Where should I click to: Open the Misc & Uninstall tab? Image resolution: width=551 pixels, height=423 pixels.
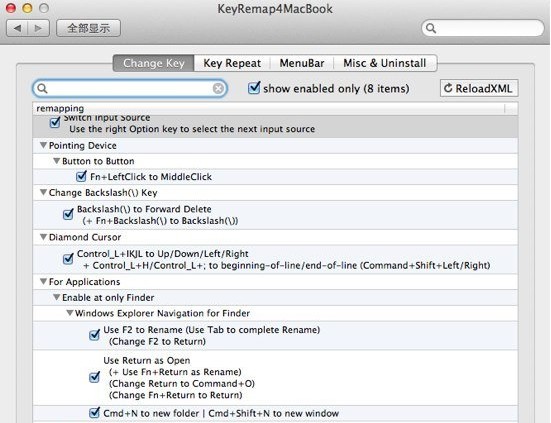coord(385,63)
